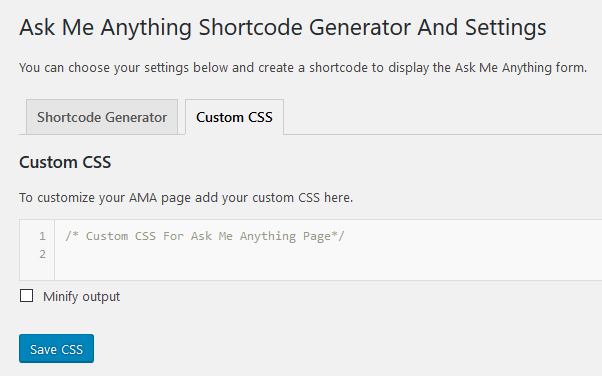Click the word Page in editor comment
Viewport: 602px width, 376px height.
tap(317, 237)
